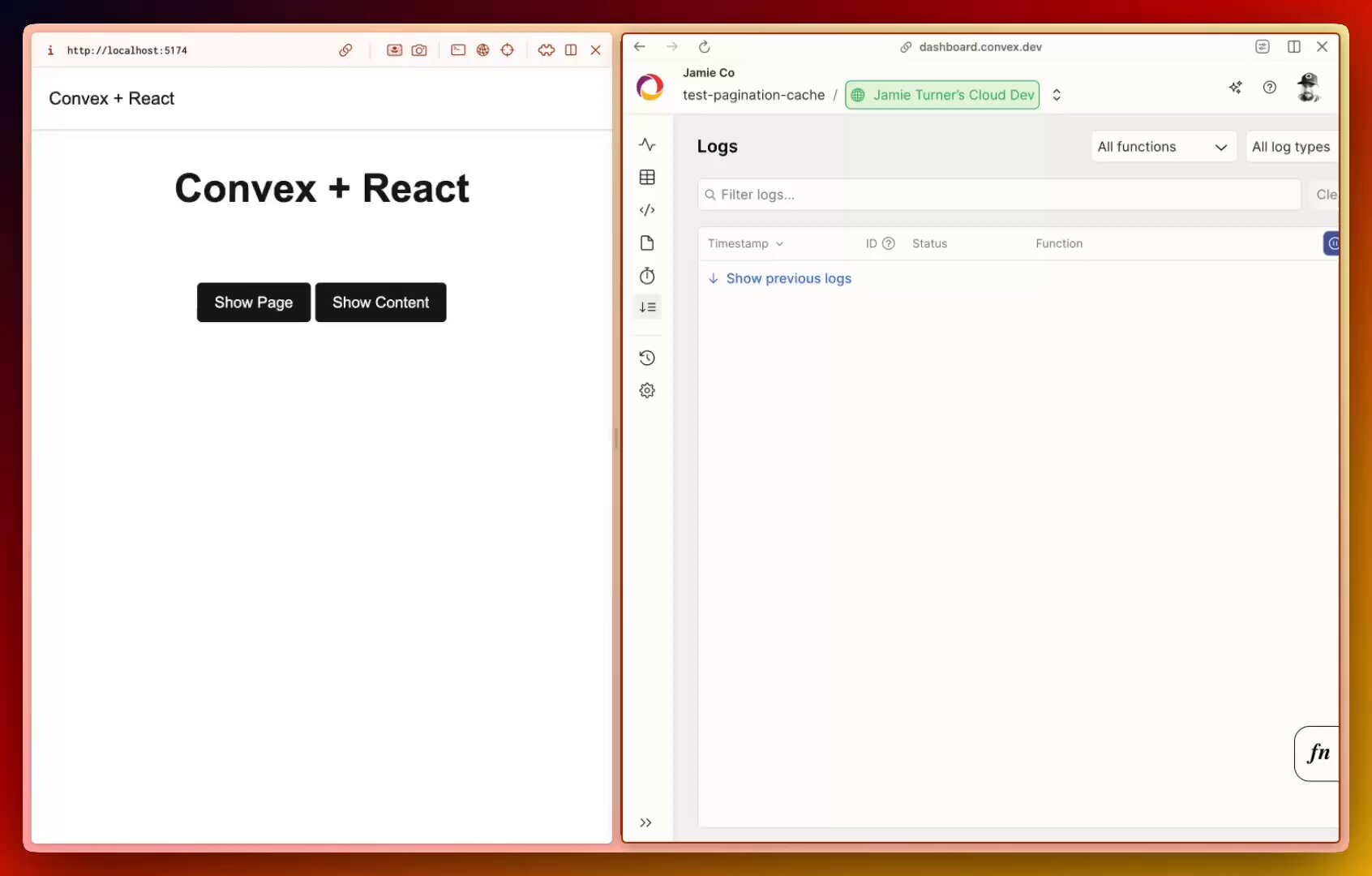1372x876 pixels.
Task: Select Jamie Turner's Cloud Dev deployment badge
Action: [x=942, y=95]
